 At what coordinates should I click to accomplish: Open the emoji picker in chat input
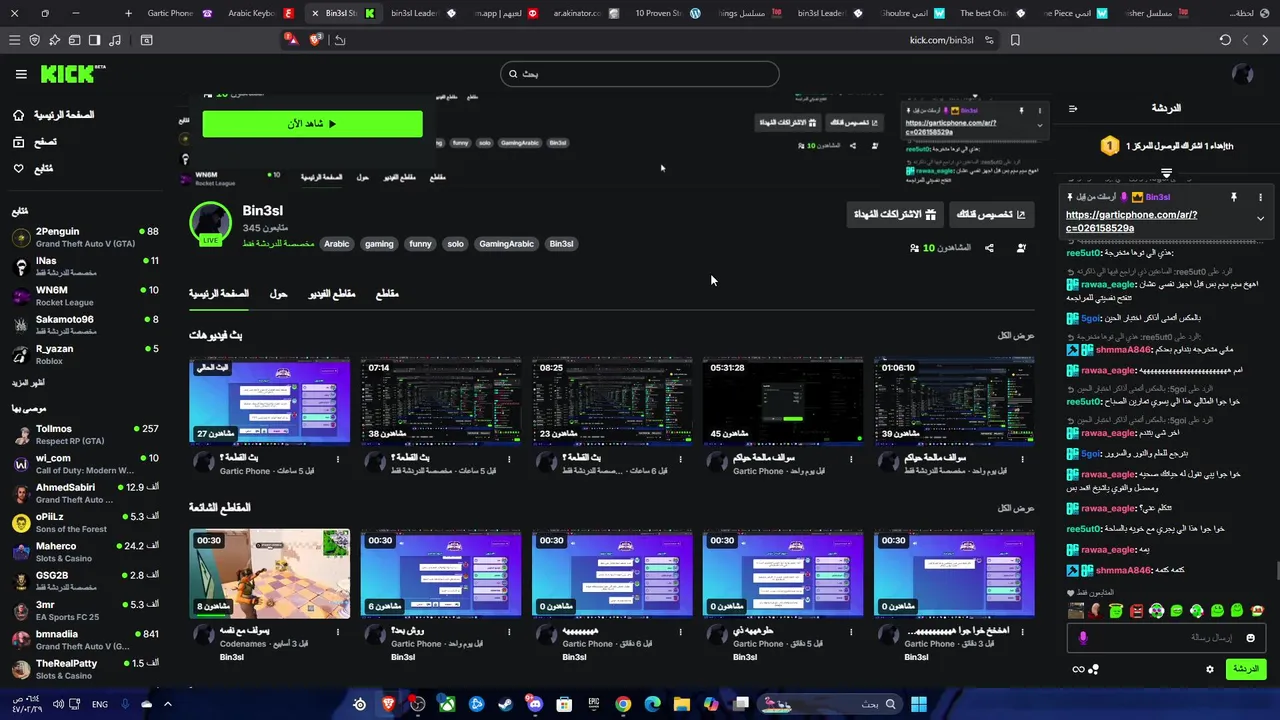pyautogui.click(x=1250, y=638)
